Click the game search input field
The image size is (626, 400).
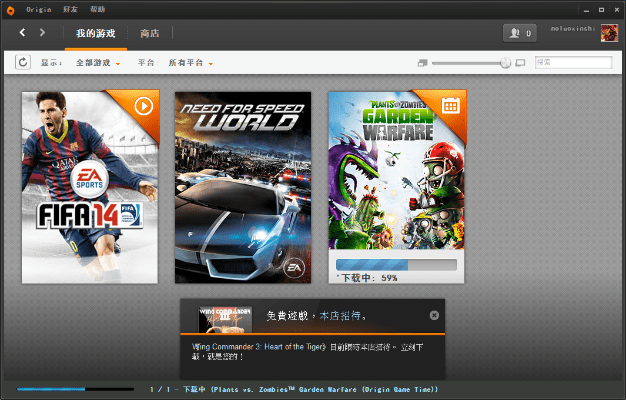[x=573, y=63]
